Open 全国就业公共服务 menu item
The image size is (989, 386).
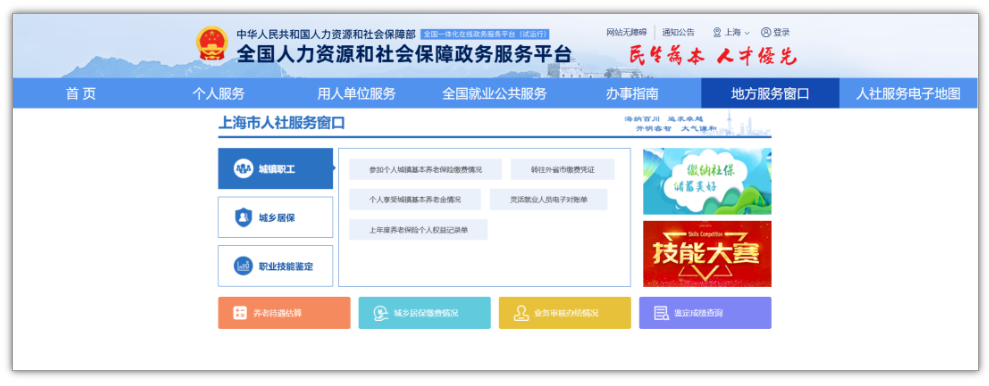tap(494, 94)
